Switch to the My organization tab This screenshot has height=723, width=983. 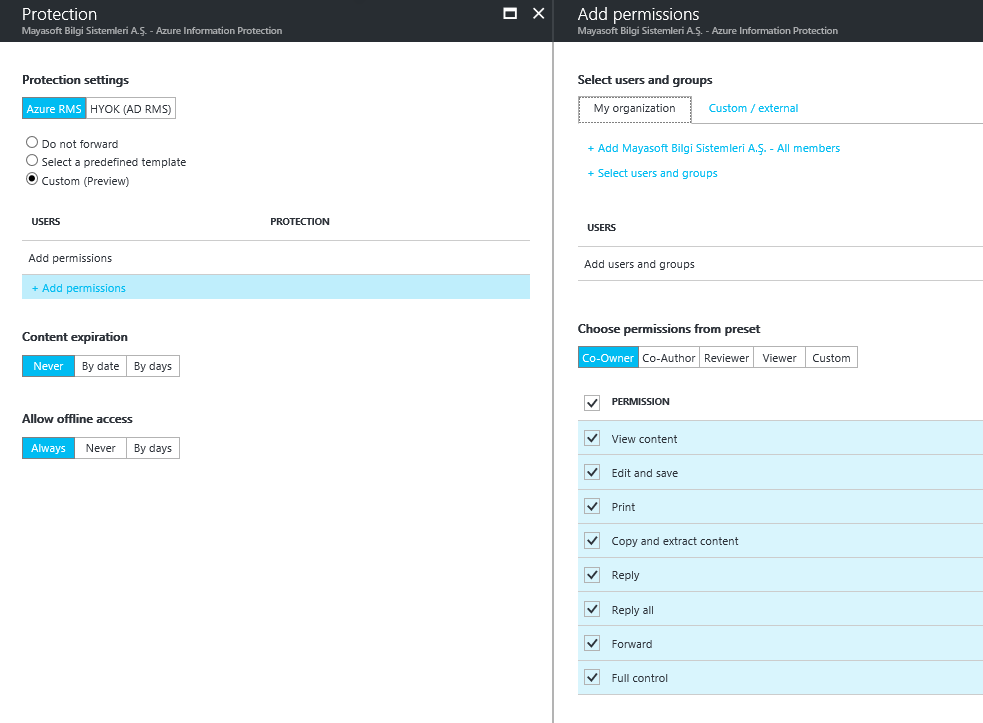pos(634,109)
